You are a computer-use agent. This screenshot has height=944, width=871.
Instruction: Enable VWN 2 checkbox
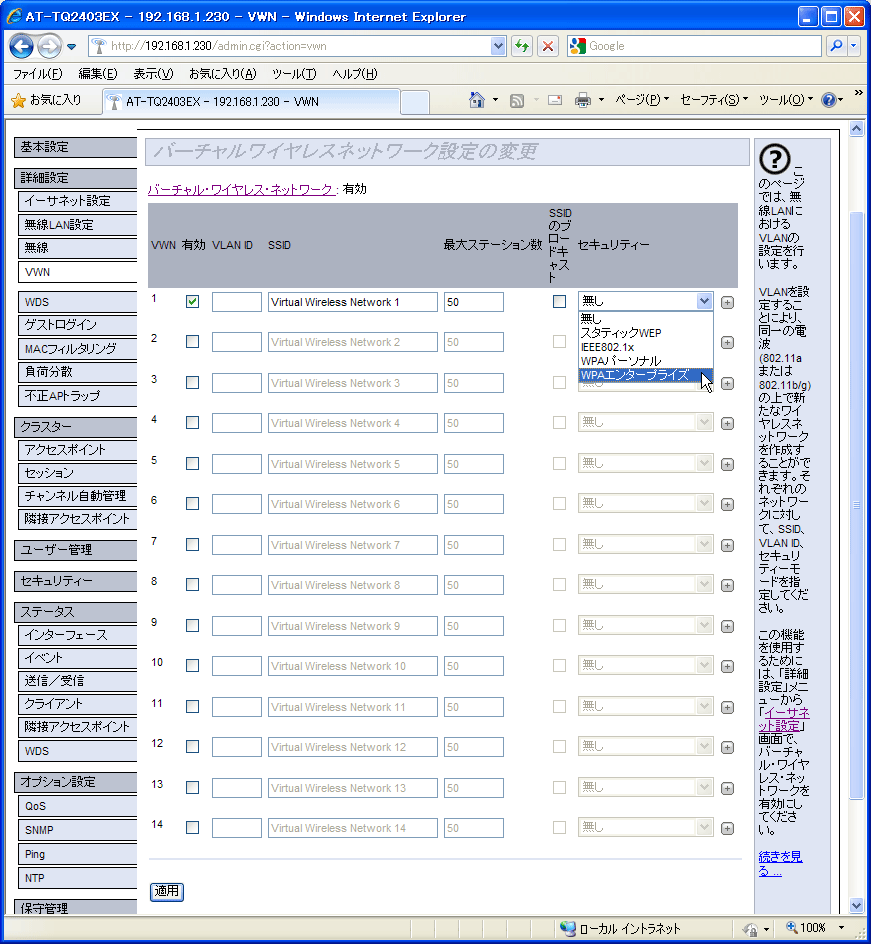pyautogui.click(x=193, y=342)
